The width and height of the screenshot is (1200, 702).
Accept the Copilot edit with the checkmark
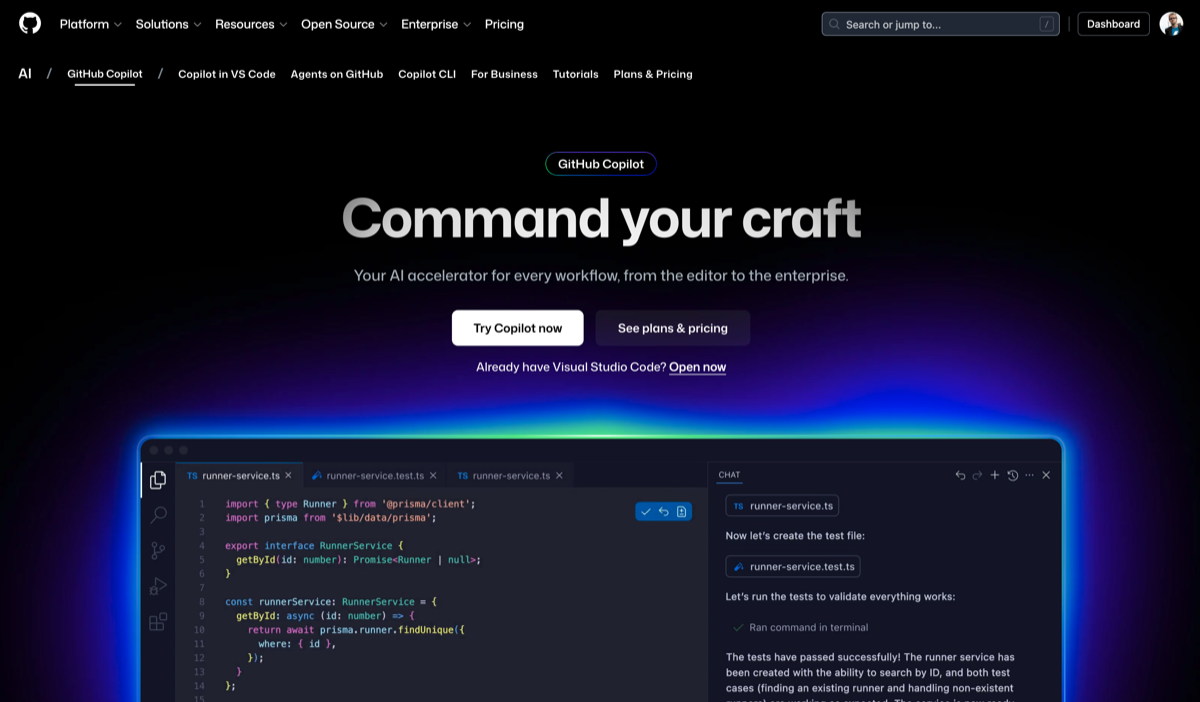pyautogui.click(x=645, y=511)
